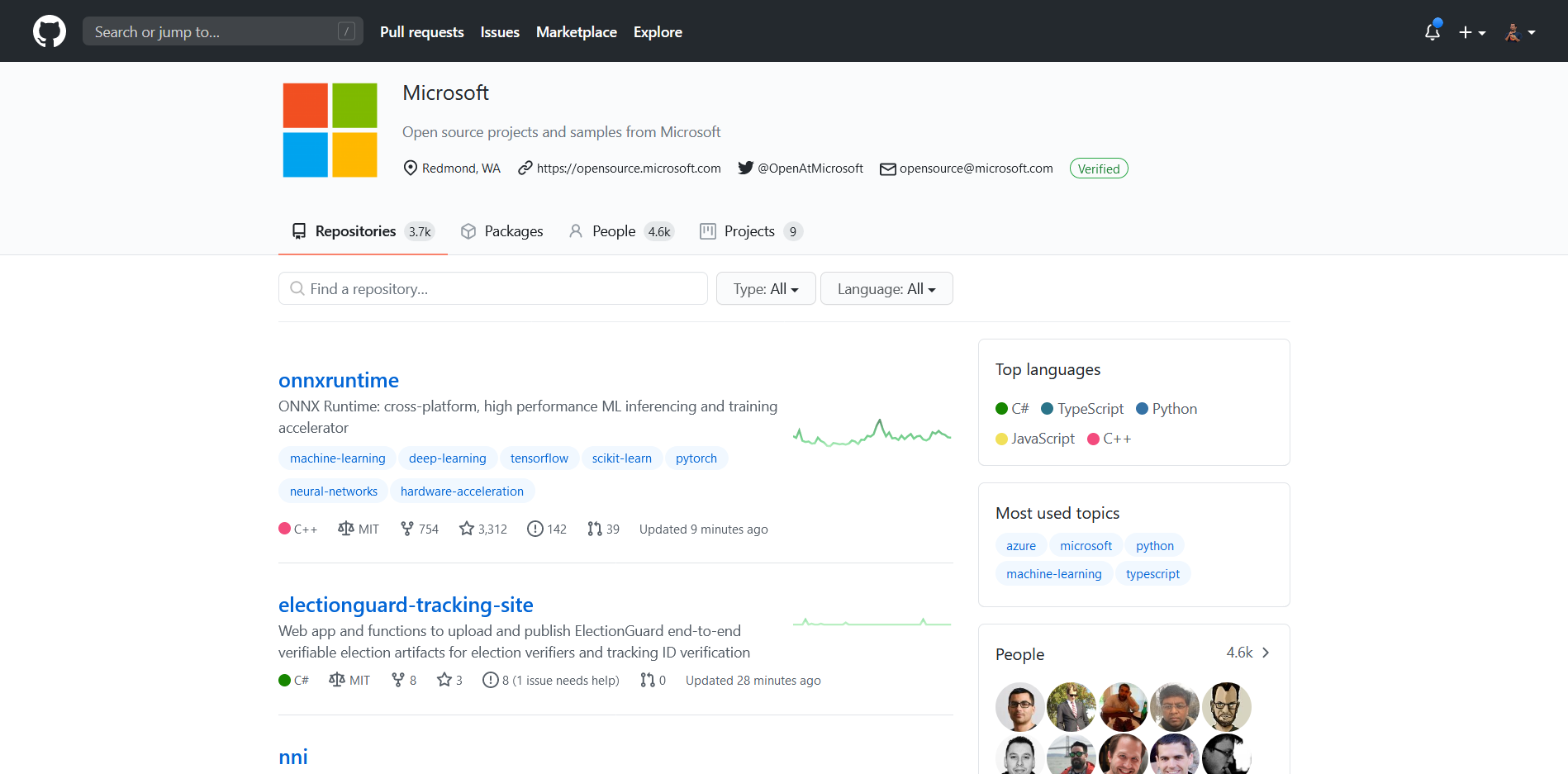This screenshot has height=774, width=1568.
Task: Select the neural-networks topic tag
Action: [x=334, y=491]
